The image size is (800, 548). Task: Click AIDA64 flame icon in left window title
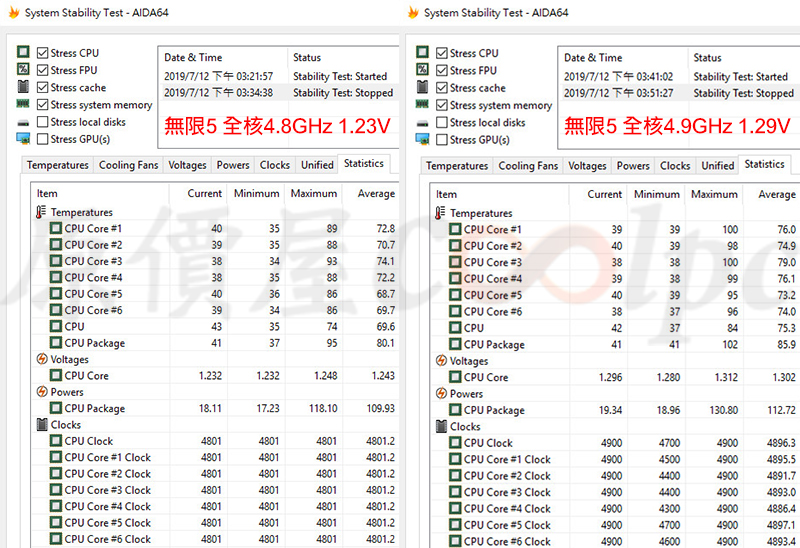pos(14,12)
